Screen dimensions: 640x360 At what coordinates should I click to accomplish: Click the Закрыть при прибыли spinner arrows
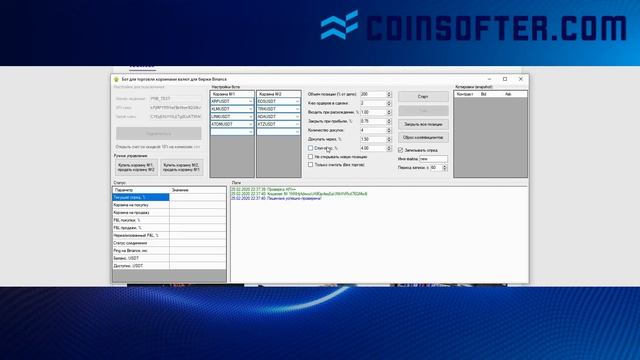coord(389,121)
